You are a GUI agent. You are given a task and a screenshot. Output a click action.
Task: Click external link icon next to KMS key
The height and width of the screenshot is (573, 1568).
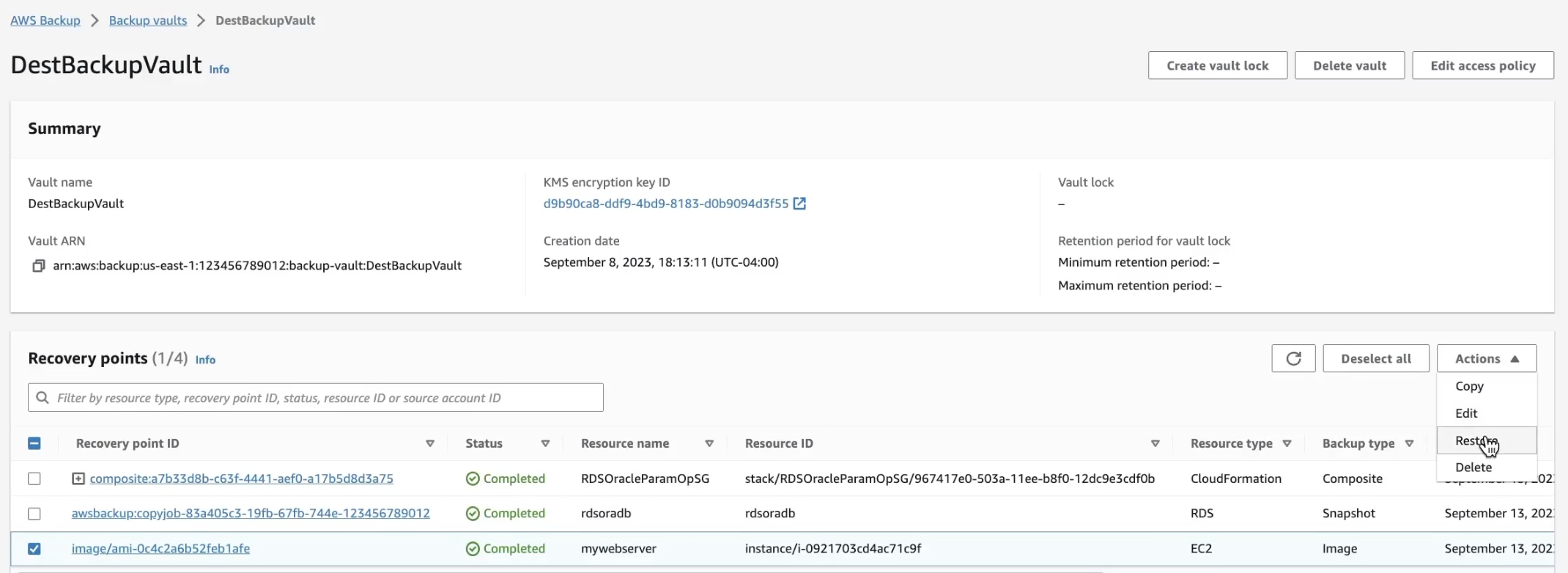point(800,204)
